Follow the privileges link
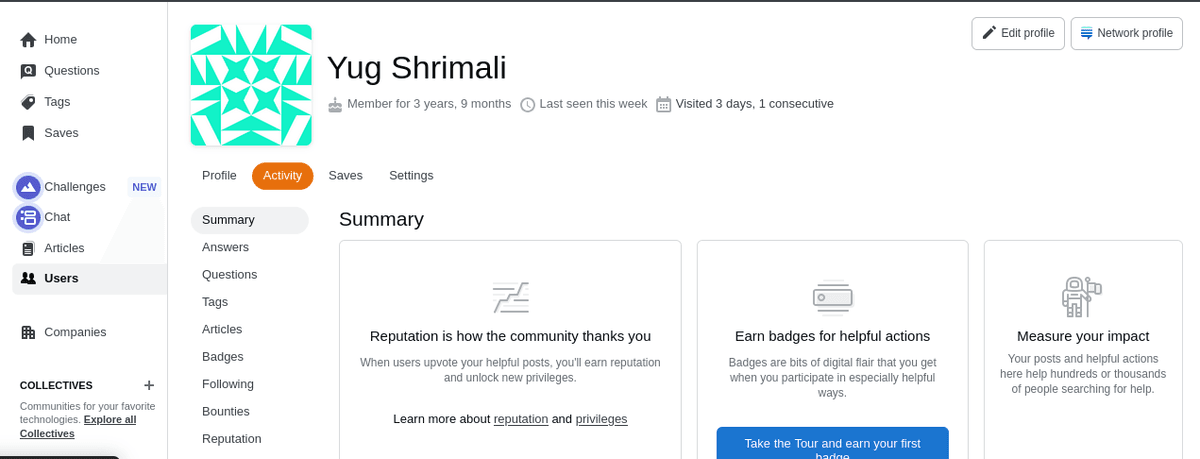The height and width of the screenshot is (459, 1200). [x=601, y=419]
